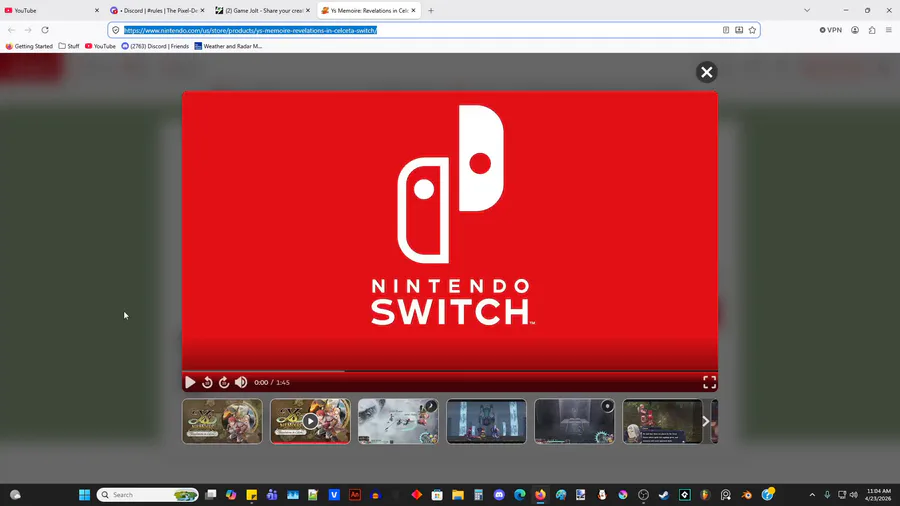This screenshot has height=506, width=900.
Task: Reload the current page
Action: click(45, 30)
